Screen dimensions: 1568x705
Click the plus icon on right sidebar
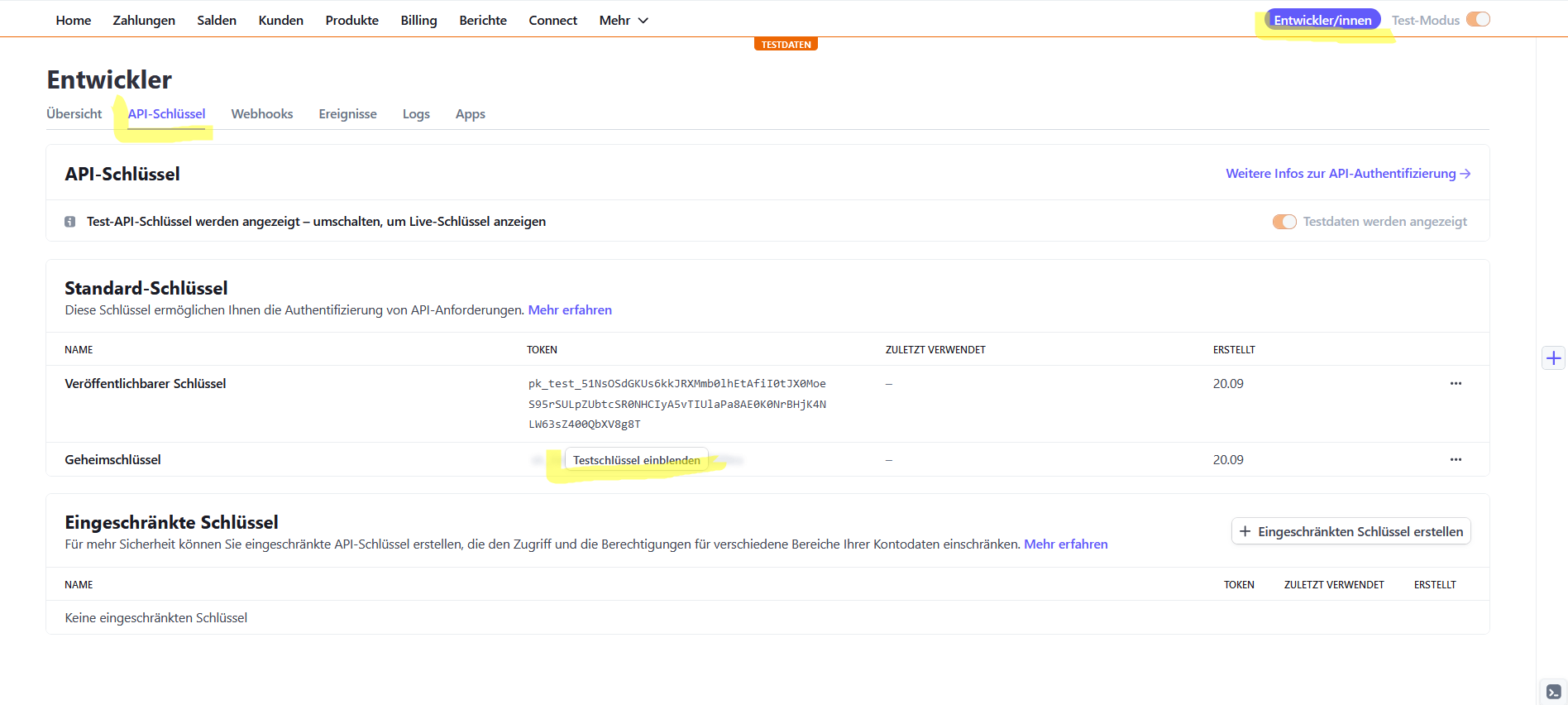tap(1553, 358)
